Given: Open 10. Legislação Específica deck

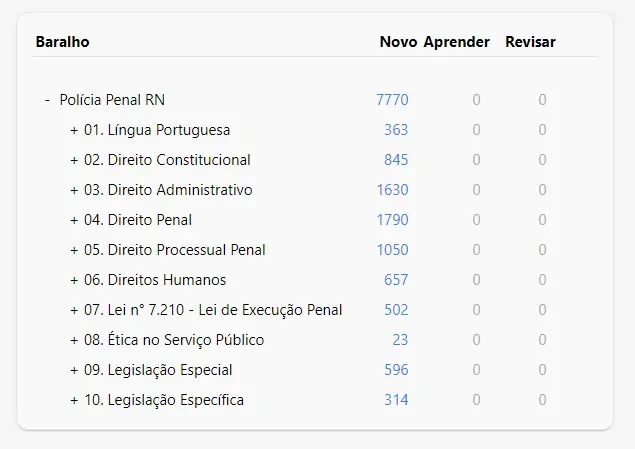Looking at the screenshot, I should (x=164, y=400).
